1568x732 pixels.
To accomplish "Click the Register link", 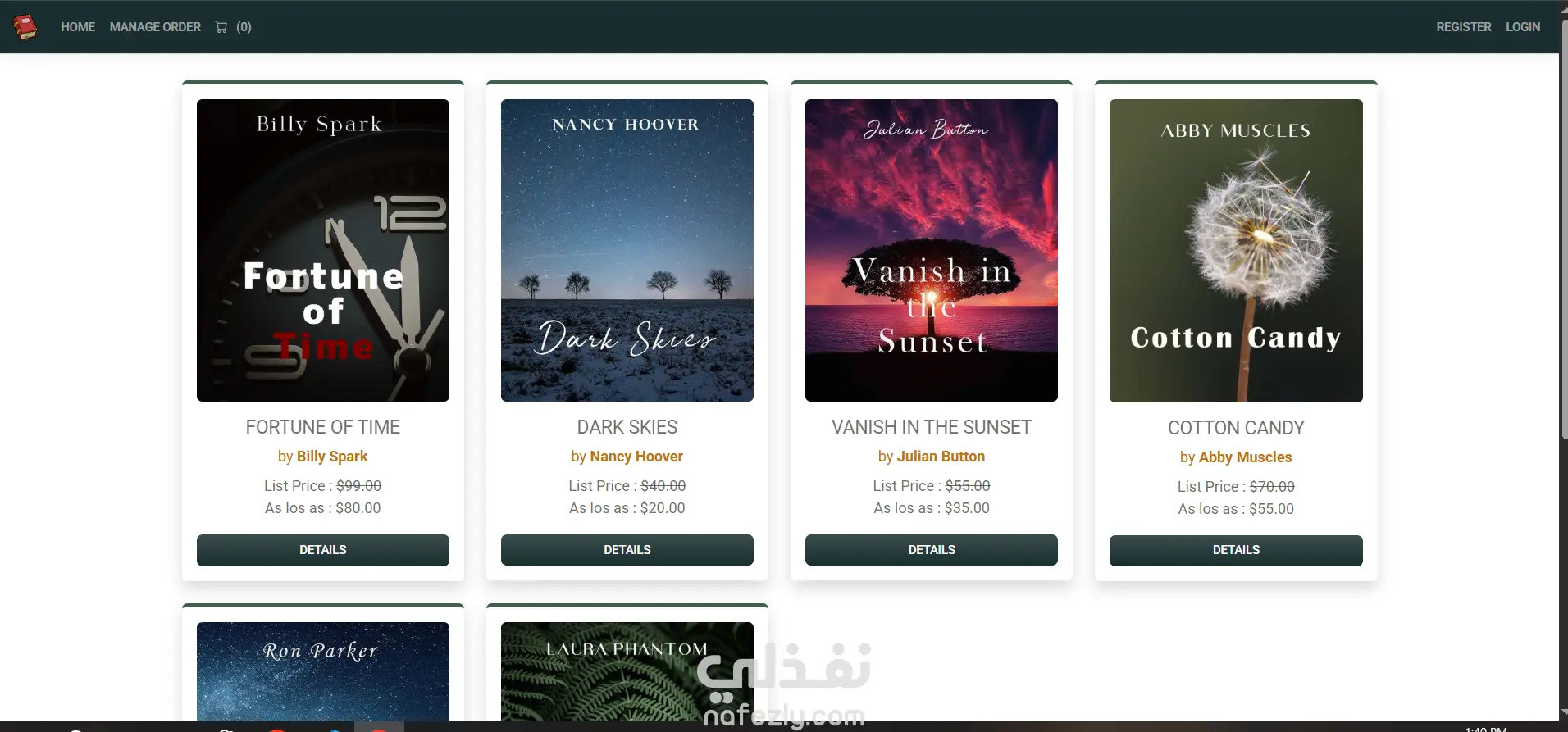I will 1463,27.
